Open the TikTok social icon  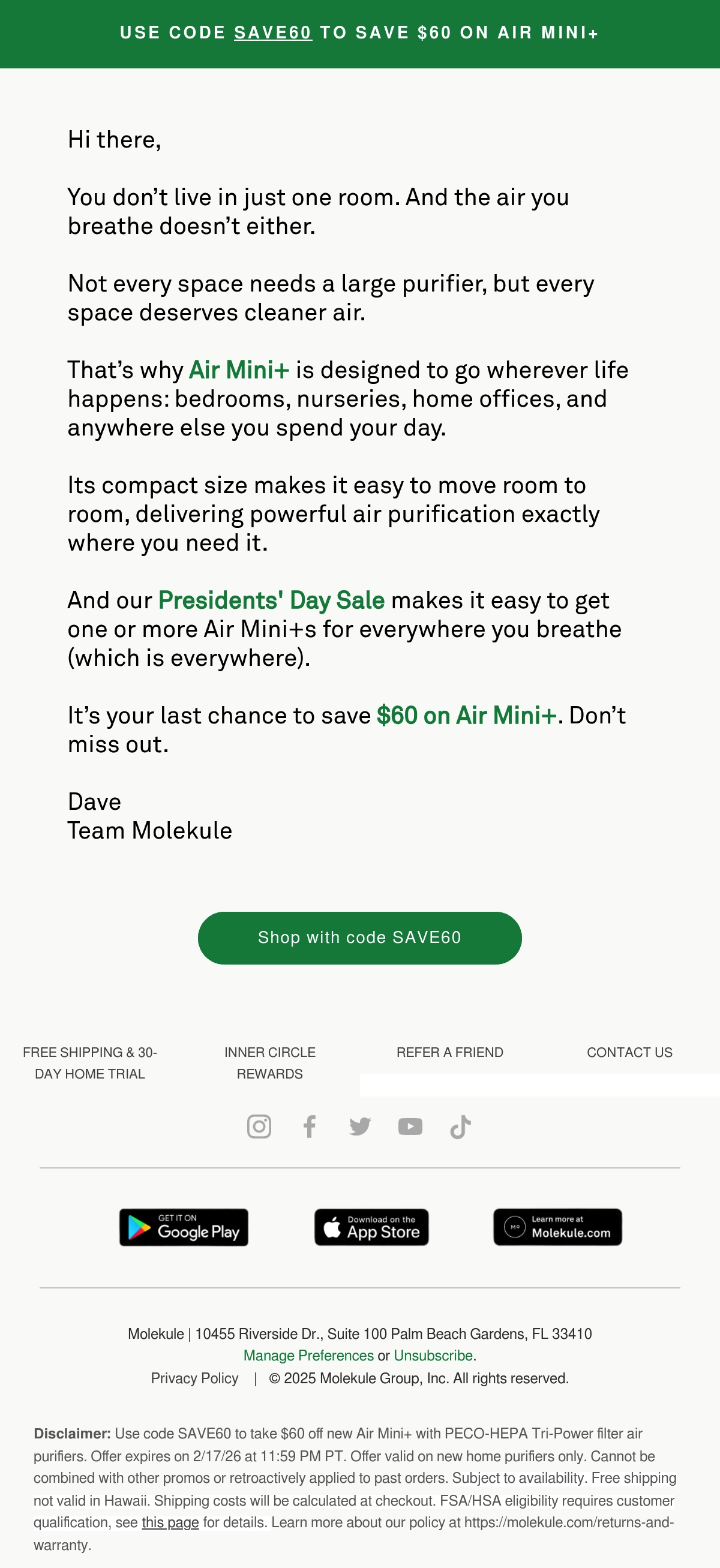(461, 1127)
